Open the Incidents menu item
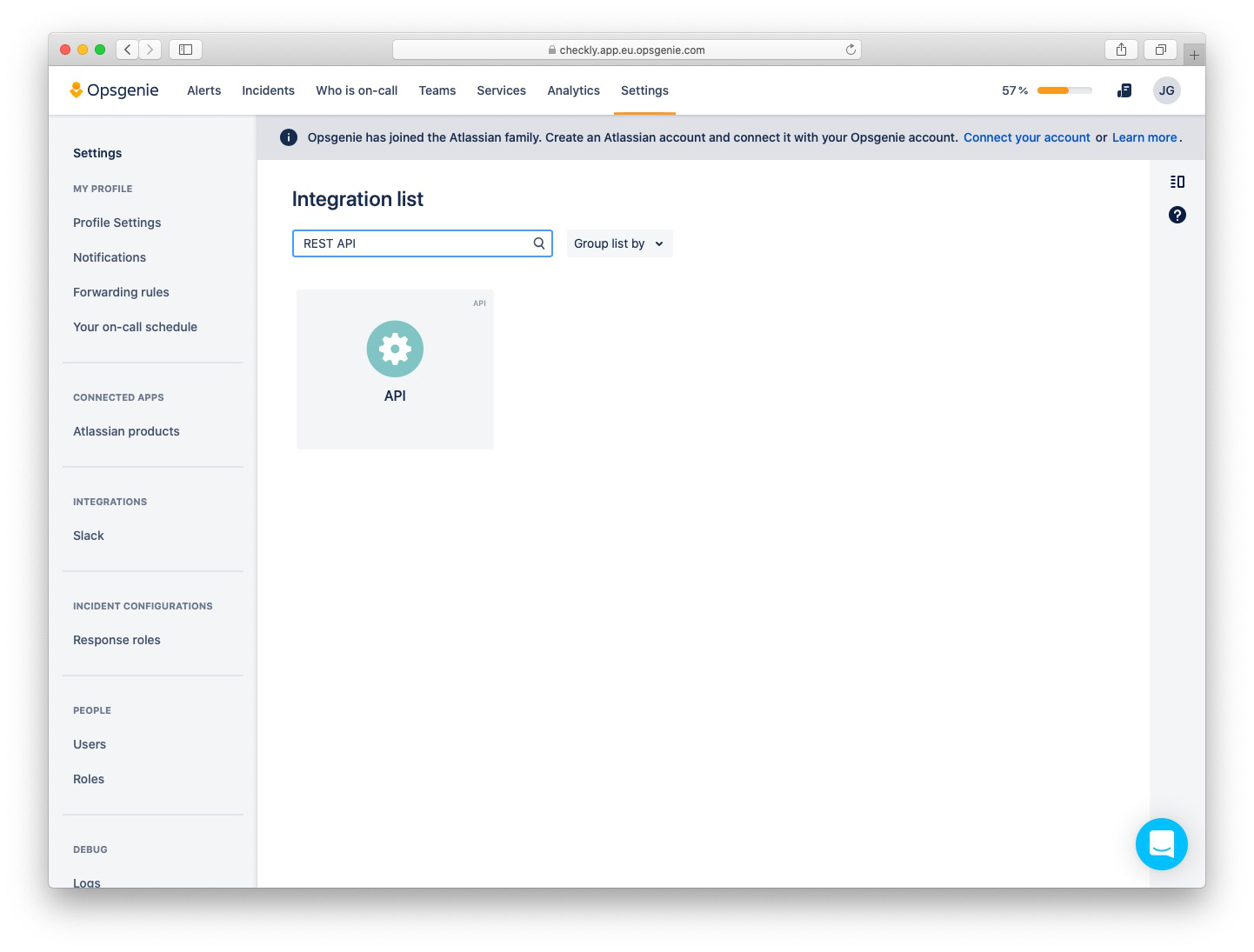This screenshot has height=952, width=1254. point(268,90)
